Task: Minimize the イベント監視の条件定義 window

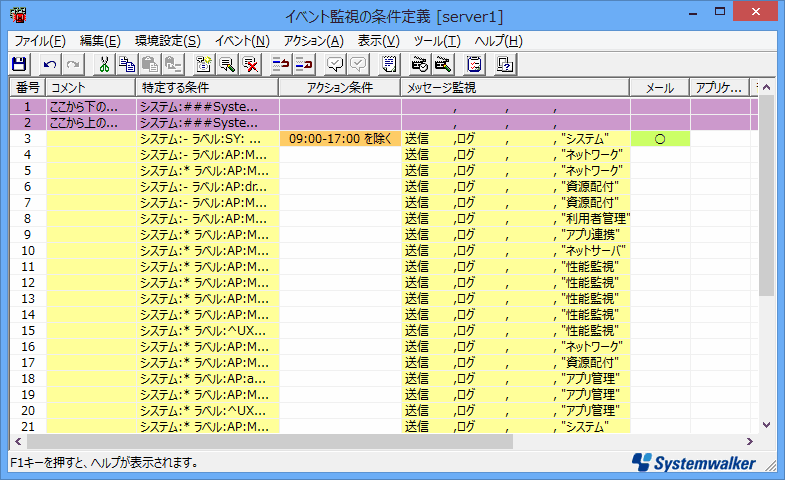Action: [x=693, y=12]
